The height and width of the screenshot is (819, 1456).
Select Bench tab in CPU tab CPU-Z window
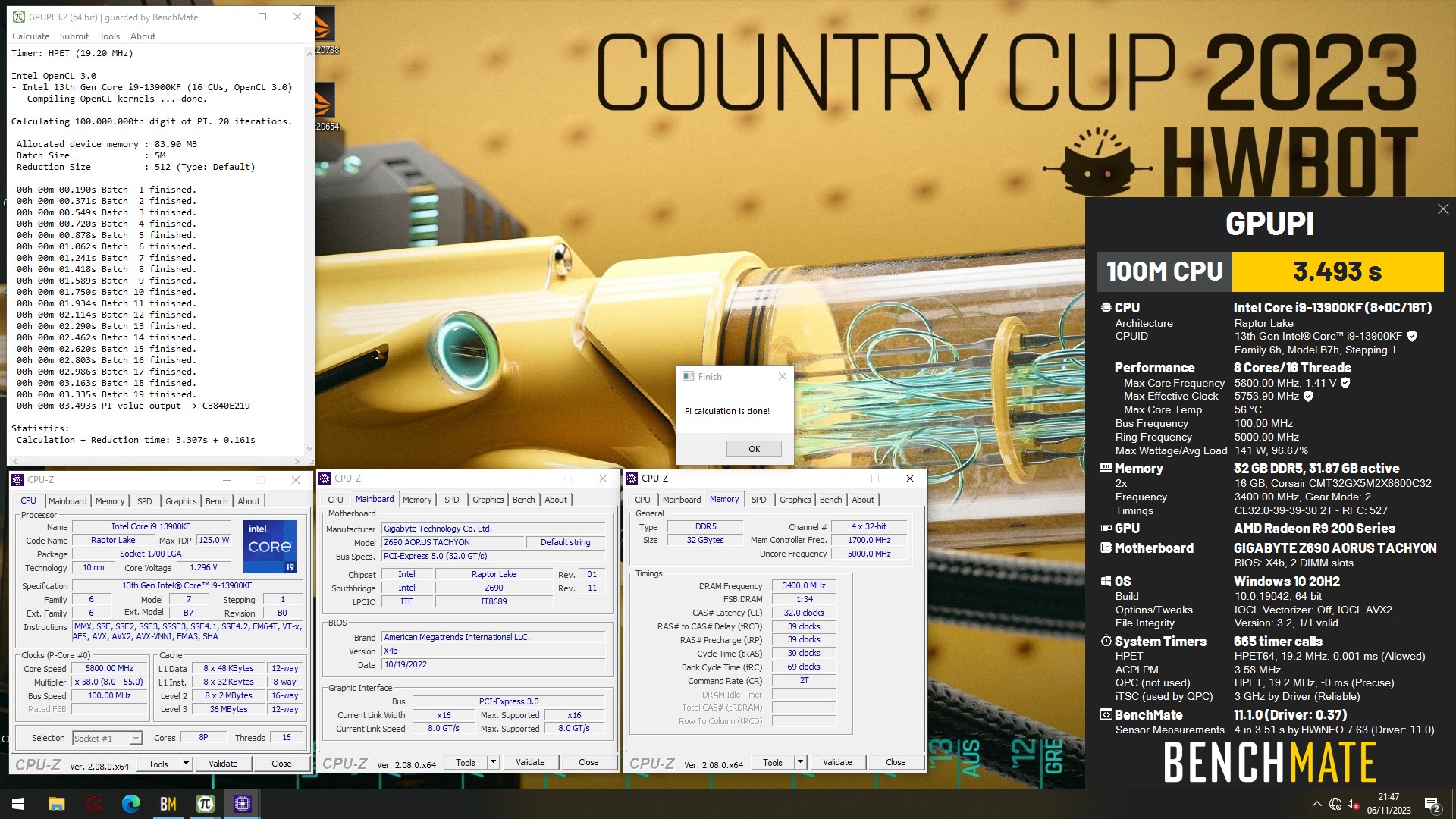click(x=216, y=501)
